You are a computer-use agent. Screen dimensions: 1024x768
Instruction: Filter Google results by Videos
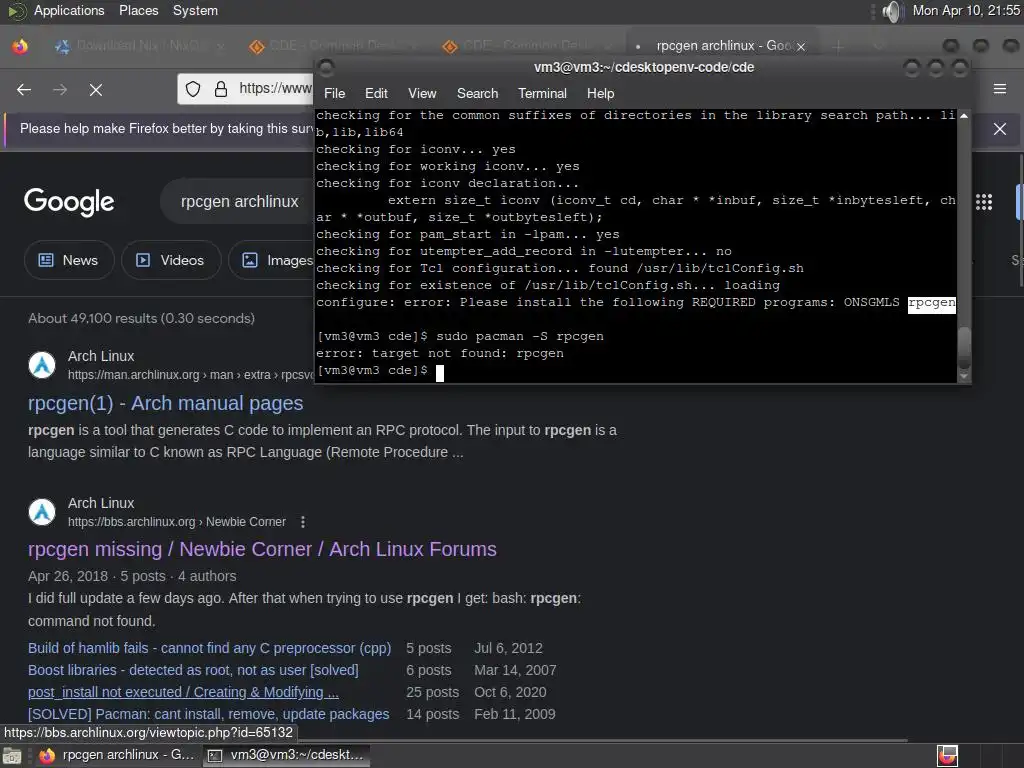click(x=171, y=260)
